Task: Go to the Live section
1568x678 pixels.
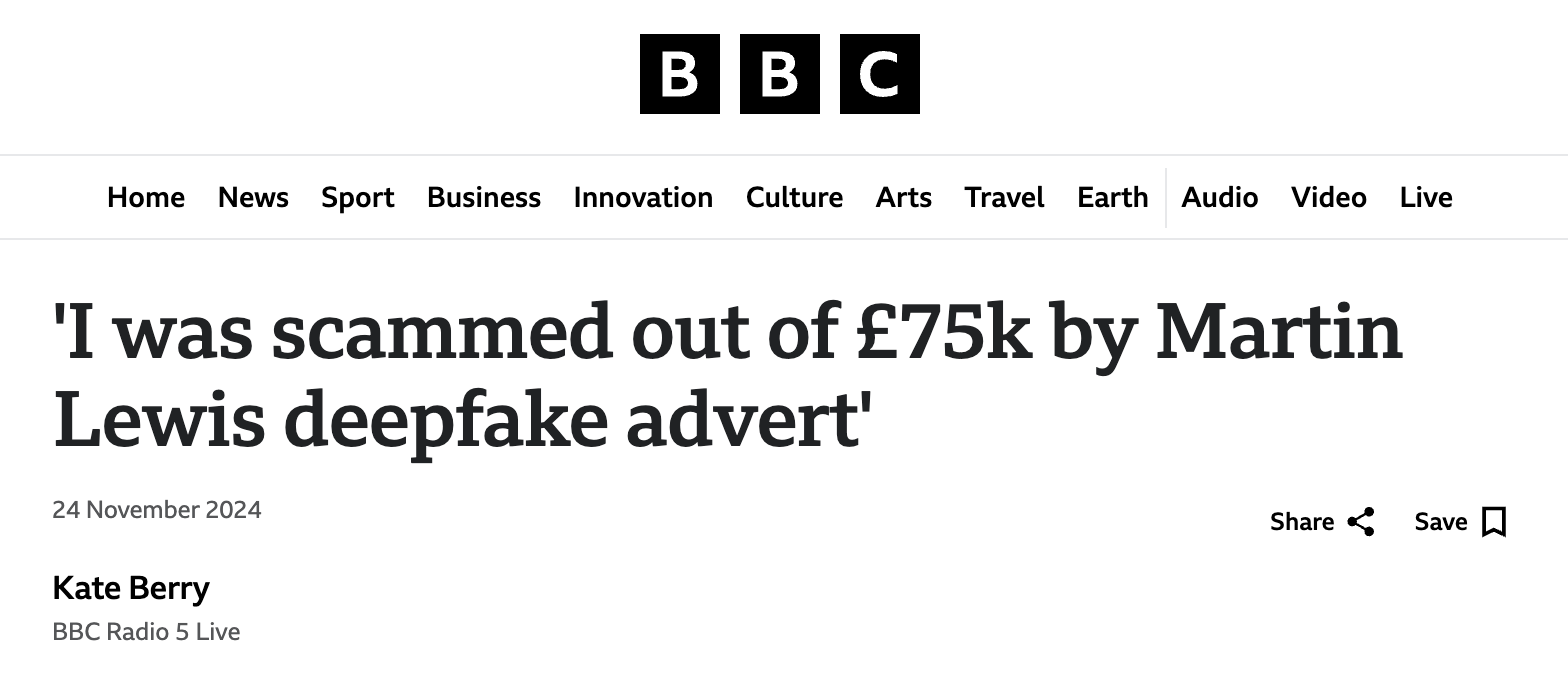Action: click(1426, 198)
